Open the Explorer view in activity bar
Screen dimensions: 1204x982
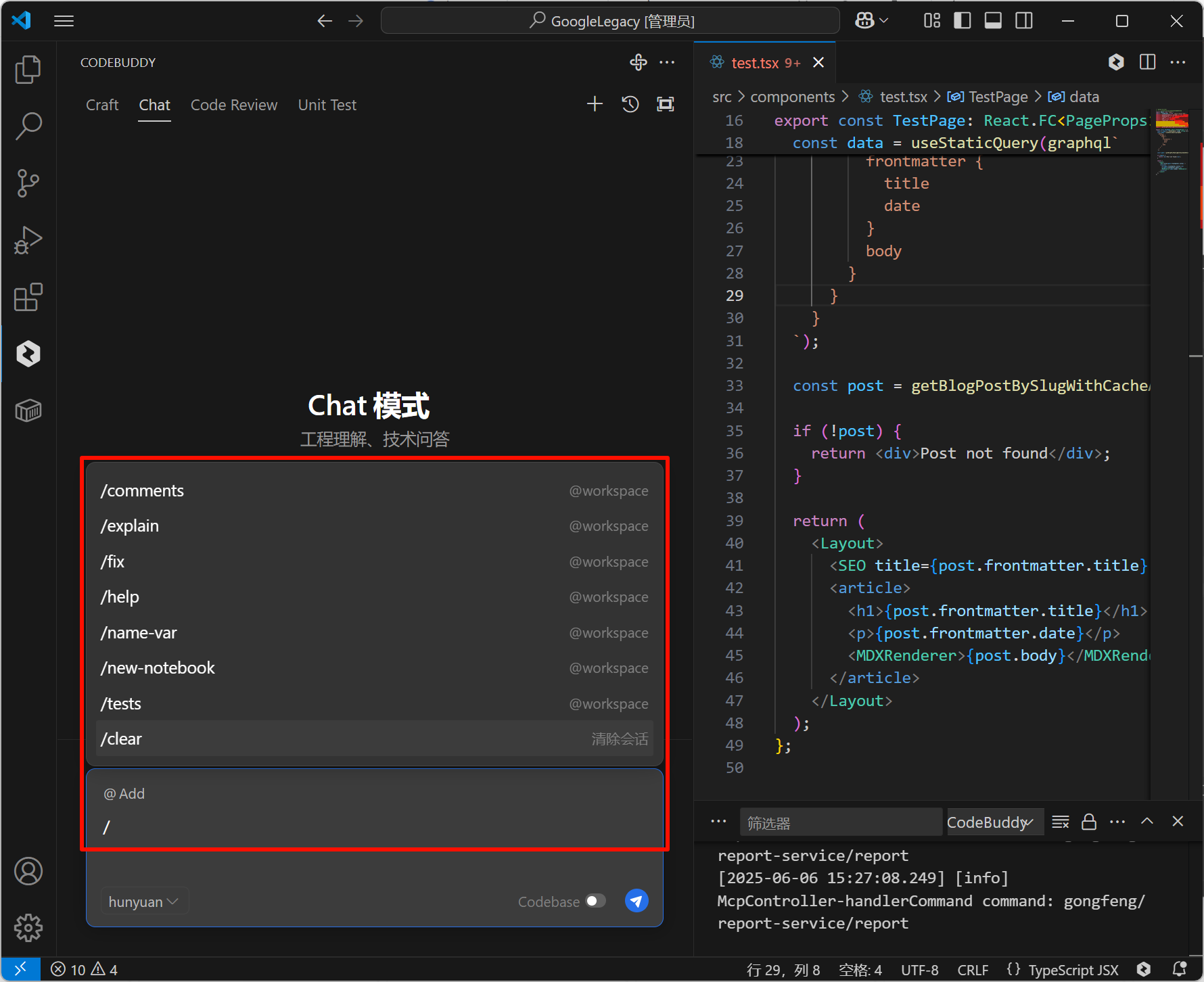coord(28,69)
